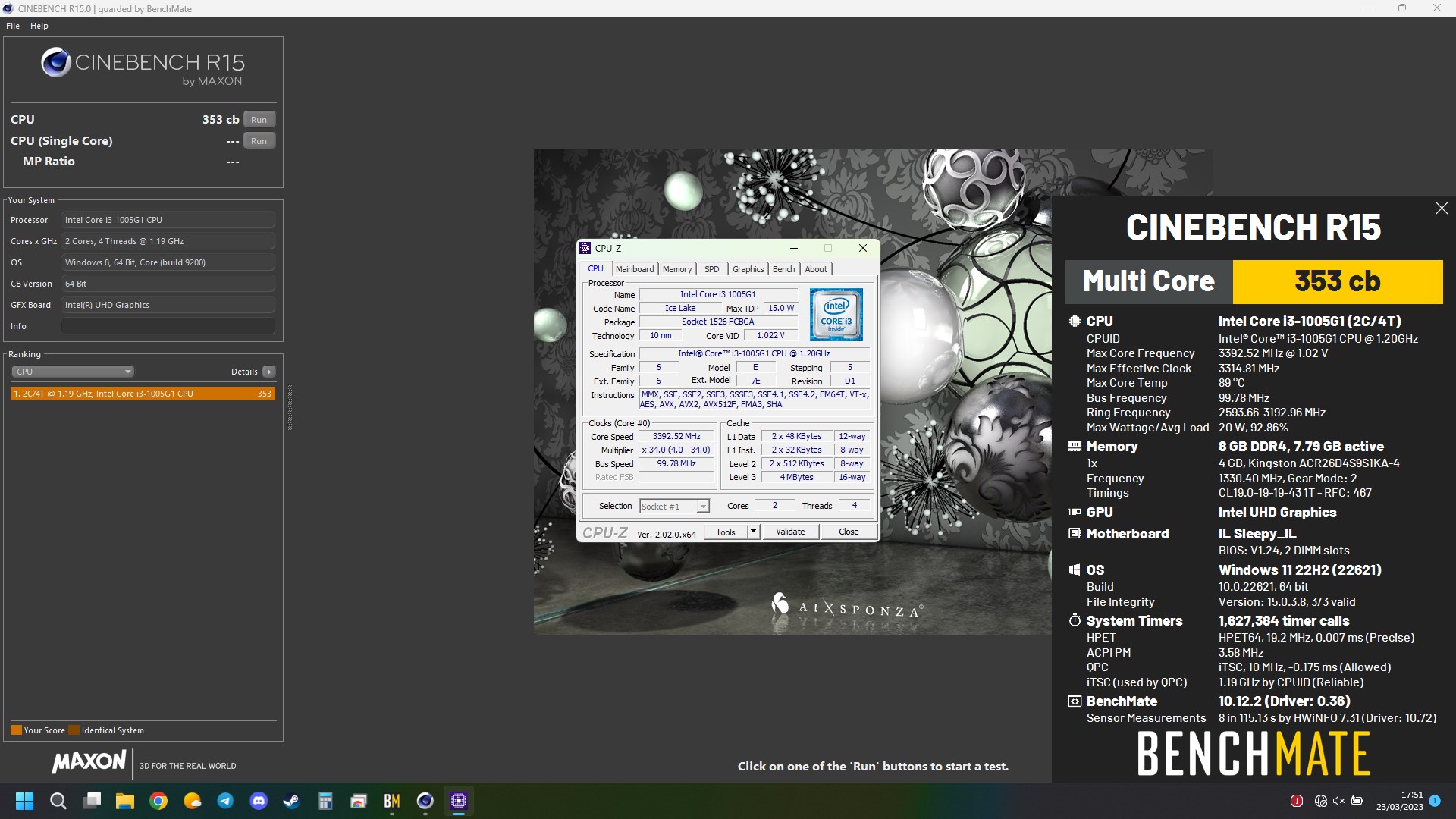Click the CPU-Z title bar icon
Viewport: 1456px width, 819px height.
[585, 248]
